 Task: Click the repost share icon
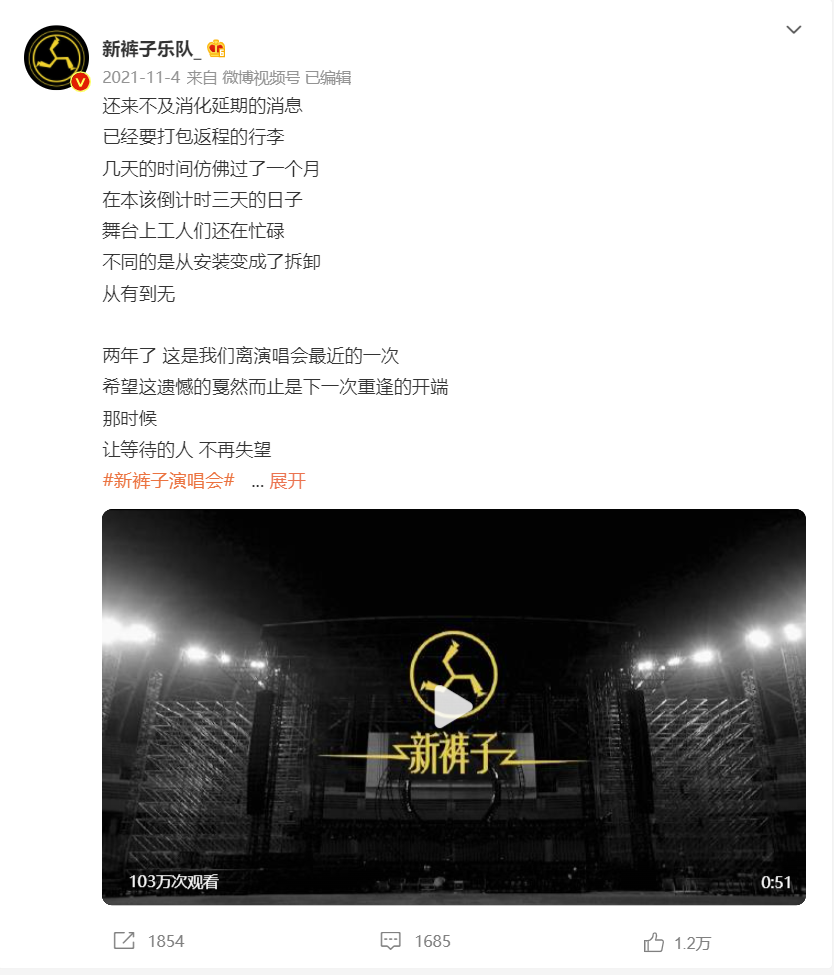124,941
